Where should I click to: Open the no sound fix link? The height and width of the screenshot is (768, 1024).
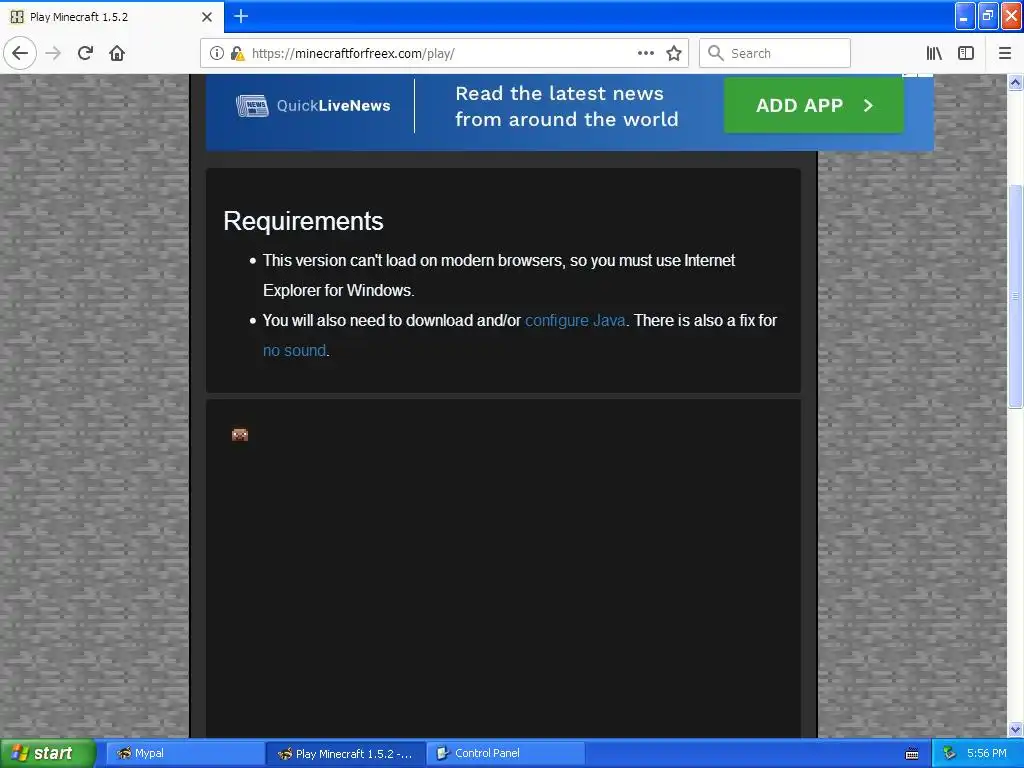pyautogui.click(x=295, y=351)
